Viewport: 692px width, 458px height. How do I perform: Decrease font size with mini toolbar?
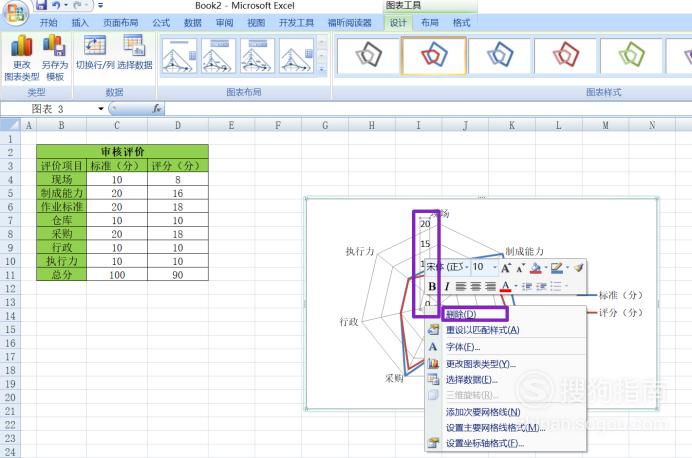(521, 267)
